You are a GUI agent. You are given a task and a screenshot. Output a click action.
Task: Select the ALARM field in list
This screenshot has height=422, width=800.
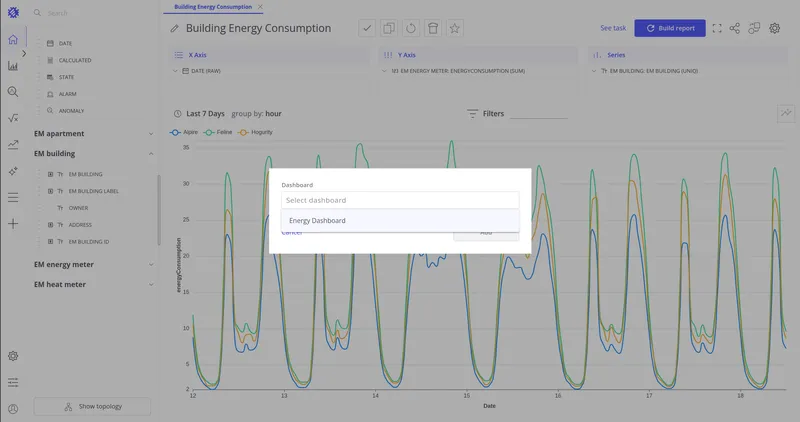pyautogui.click(x=67, y=94)
